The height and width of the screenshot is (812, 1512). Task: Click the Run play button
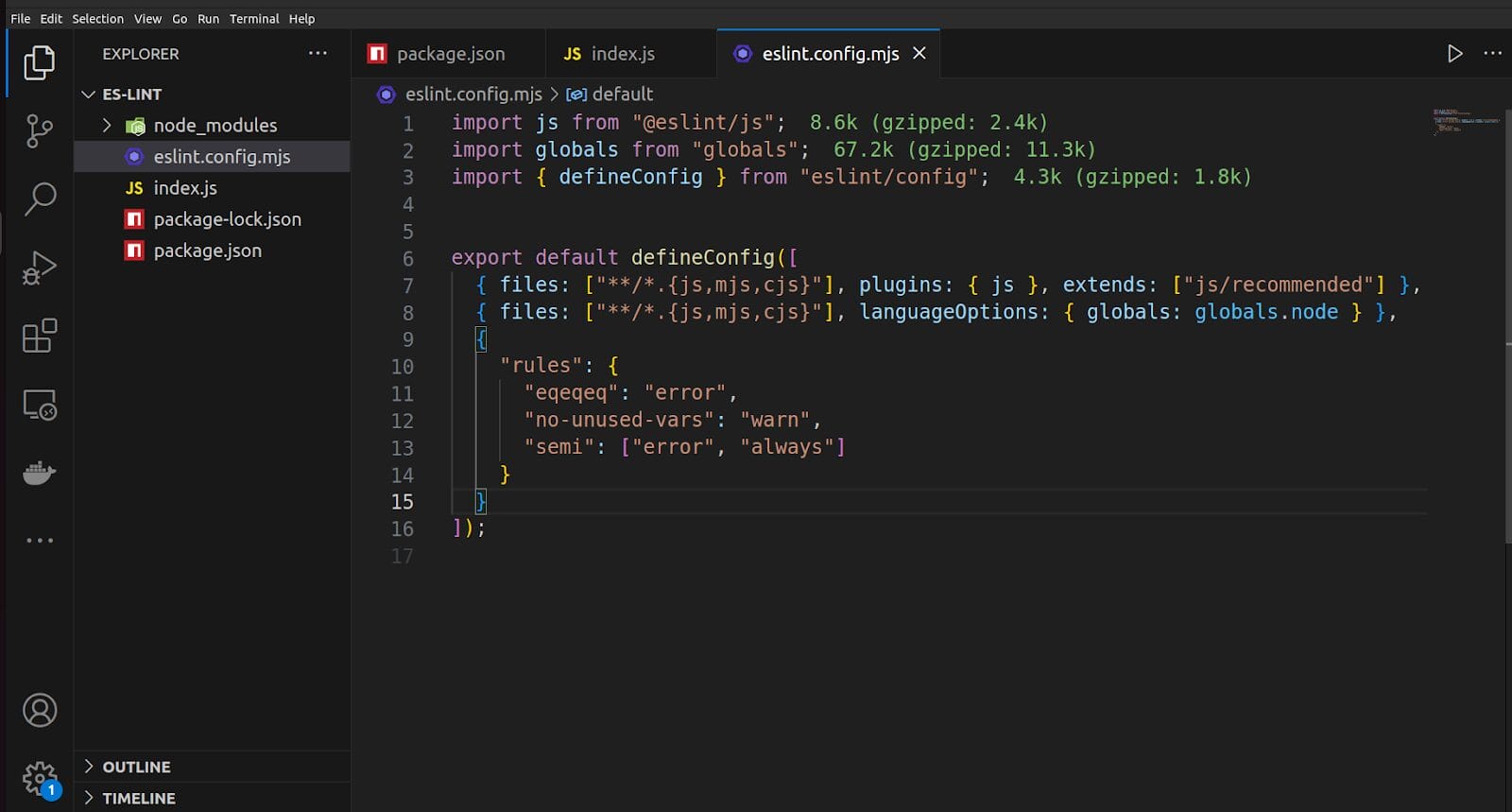click(x=1454, y=54)
